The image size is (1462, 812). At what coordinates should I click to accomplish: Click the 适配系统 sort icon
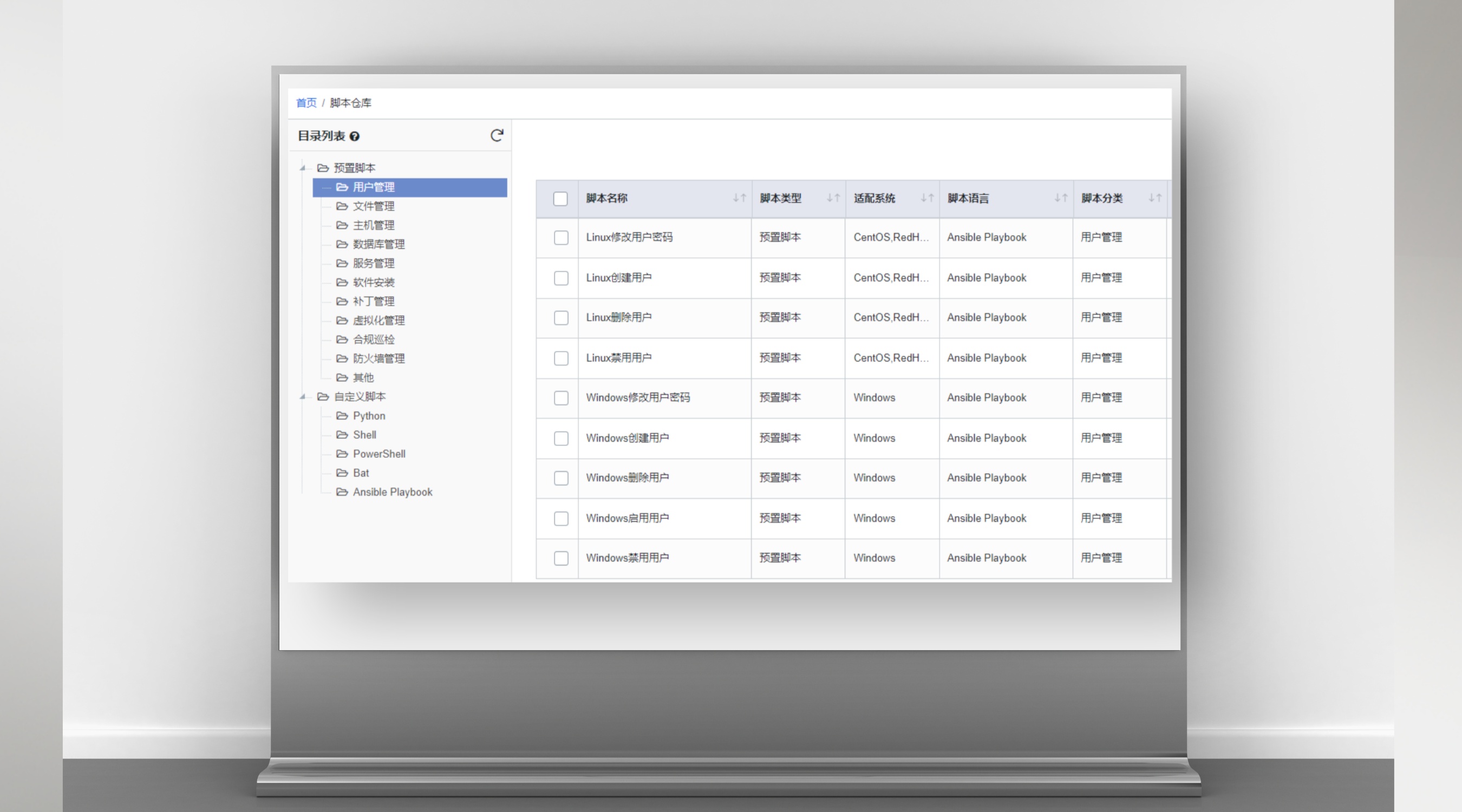click(926, 198)
